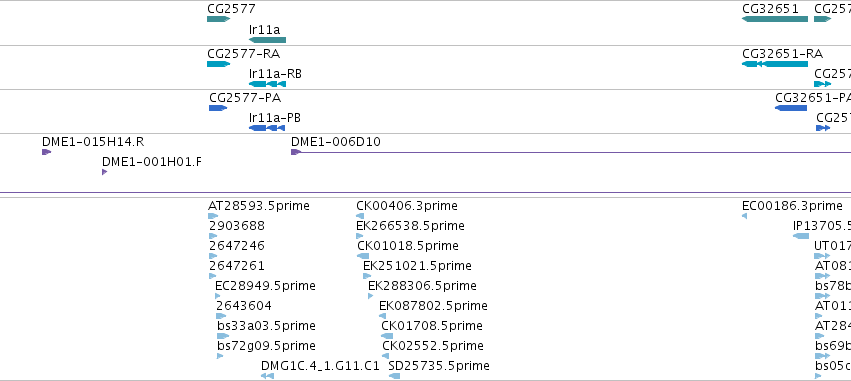Select the DME1-015H14.R purple marker
This screenshot has height=381, width=851.
[46, 152]
